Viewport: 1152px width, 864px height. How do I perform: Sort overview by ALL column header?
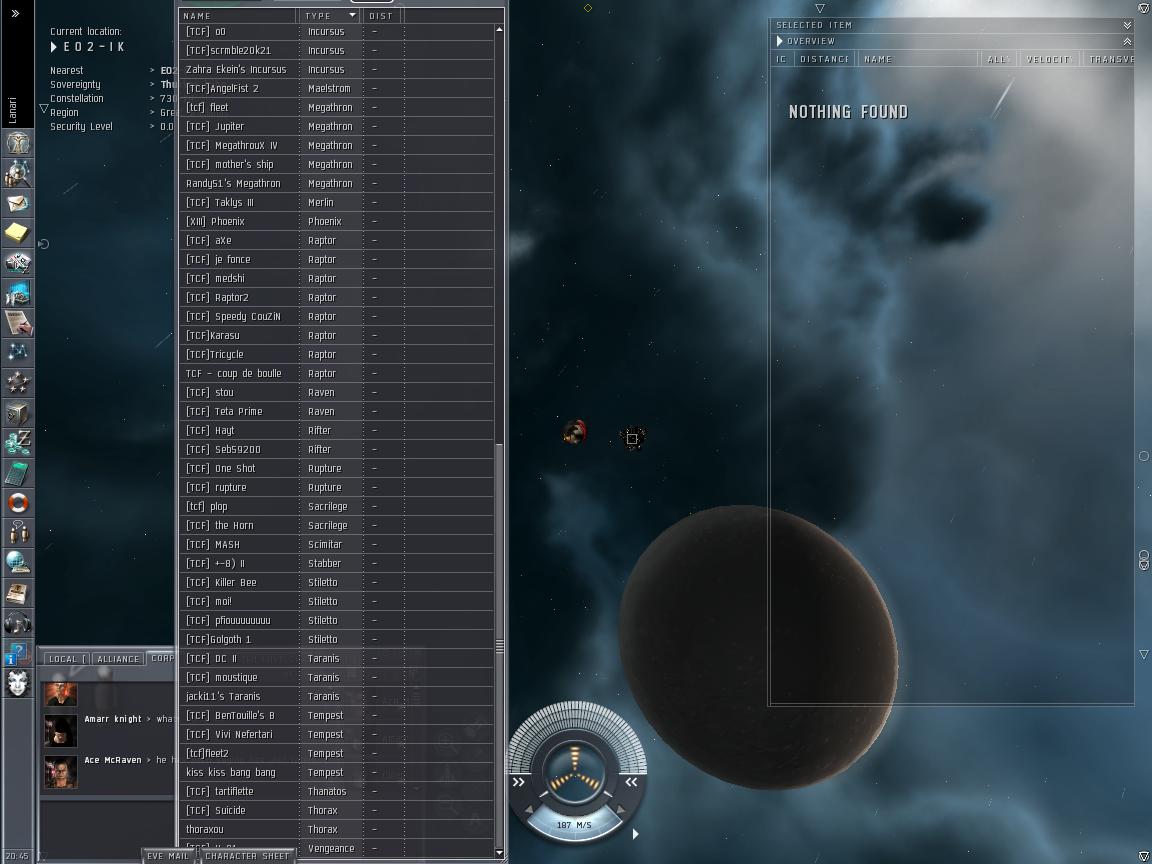(x=998, y=59)
